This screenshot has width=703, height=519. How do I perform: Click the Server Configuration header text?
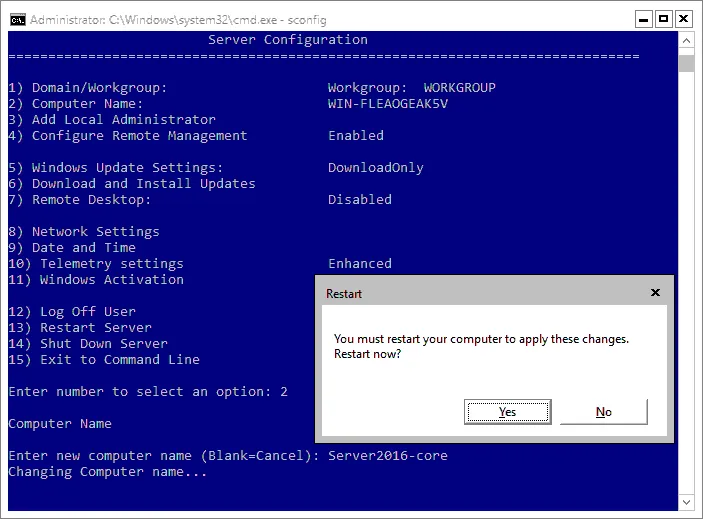288,40
